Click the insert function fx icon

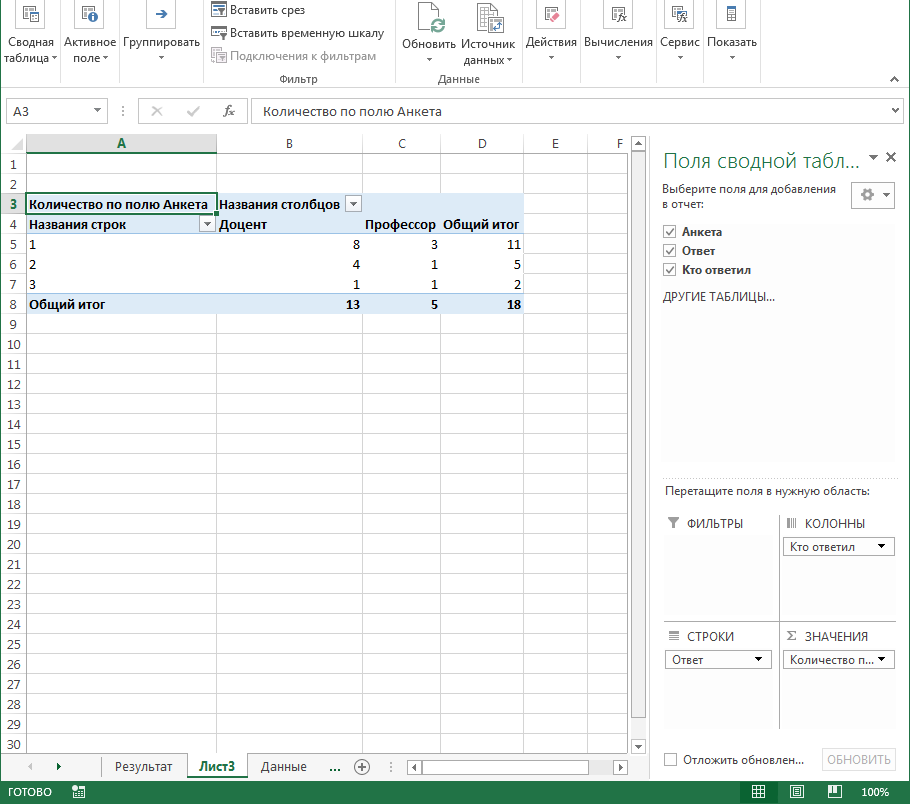click(229, 111)
